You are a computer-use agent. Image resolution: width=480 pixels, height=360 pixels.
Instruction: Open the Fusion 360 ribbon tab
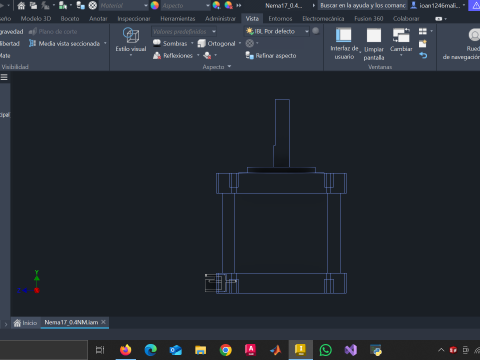(368, 19)
